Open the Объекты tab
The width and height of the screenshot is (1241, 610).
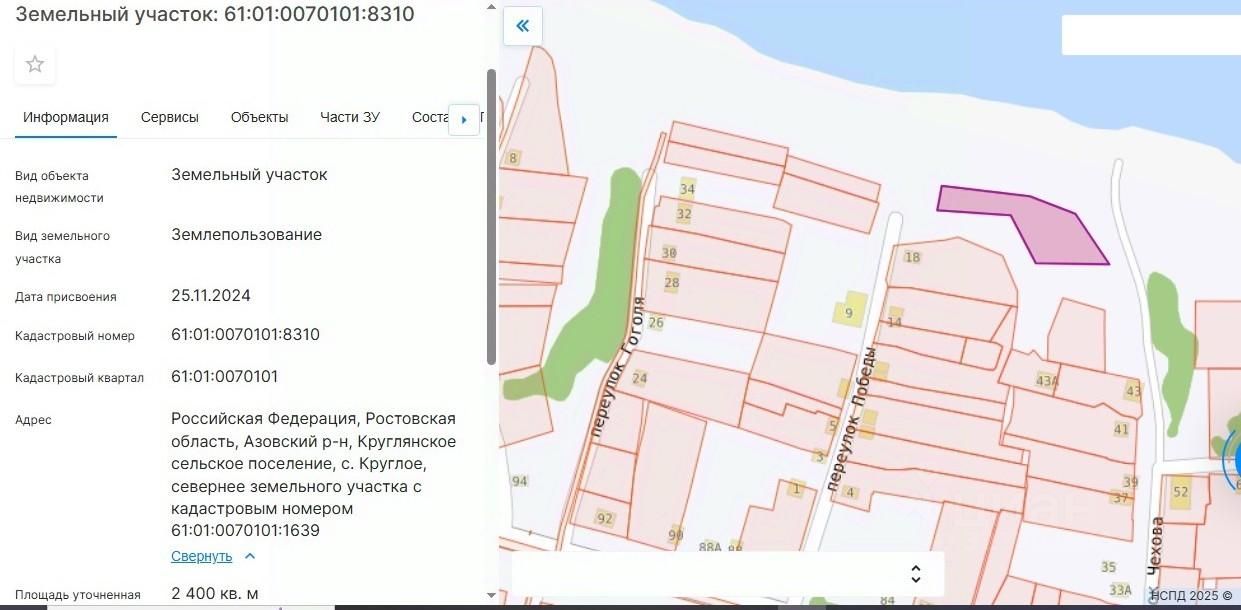tap(259, 117)
